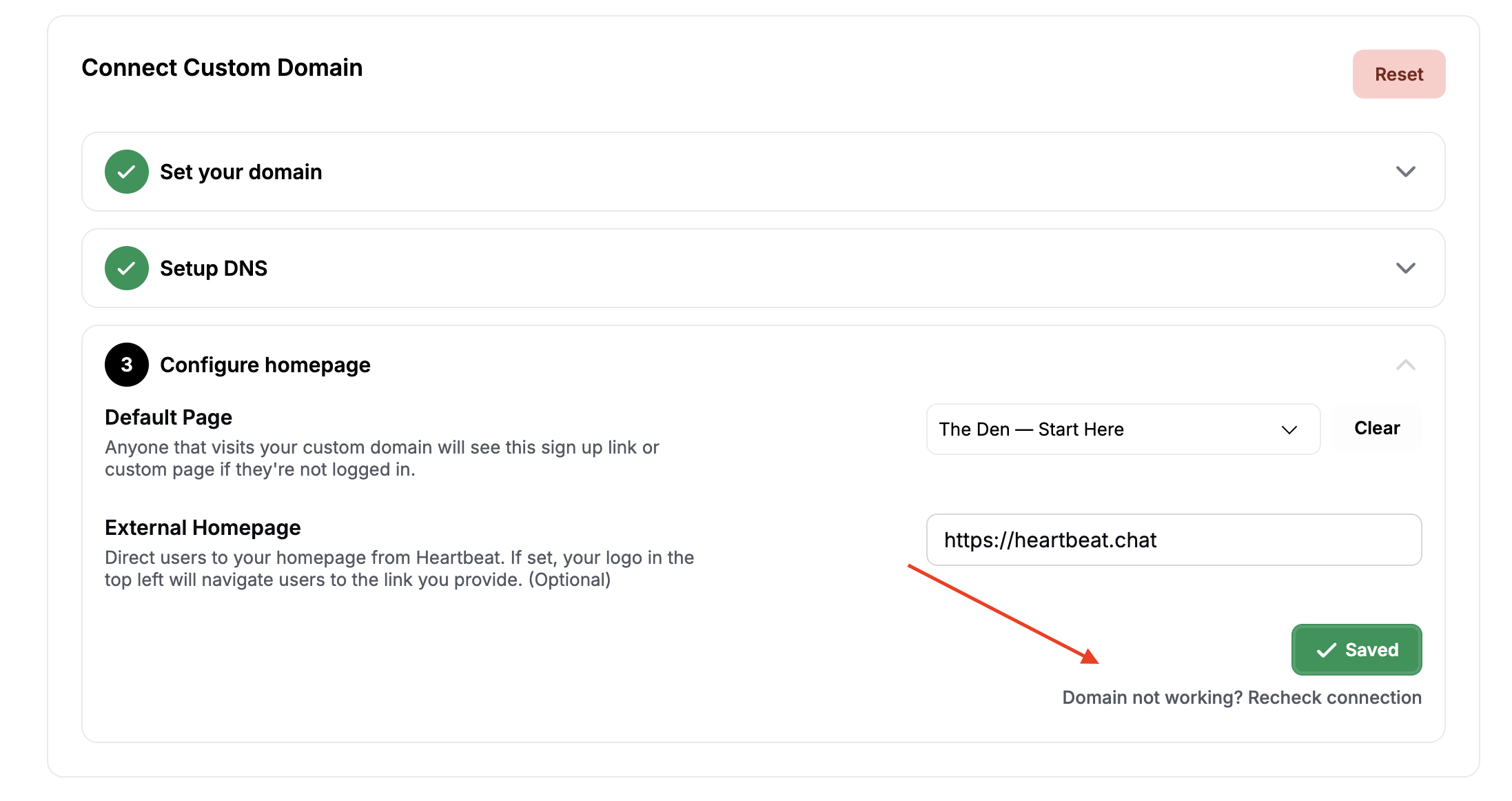Expand the Set your domain chevron
Image resolution: width=1512 pixels, height=801 pixels.
(1406, 172)
